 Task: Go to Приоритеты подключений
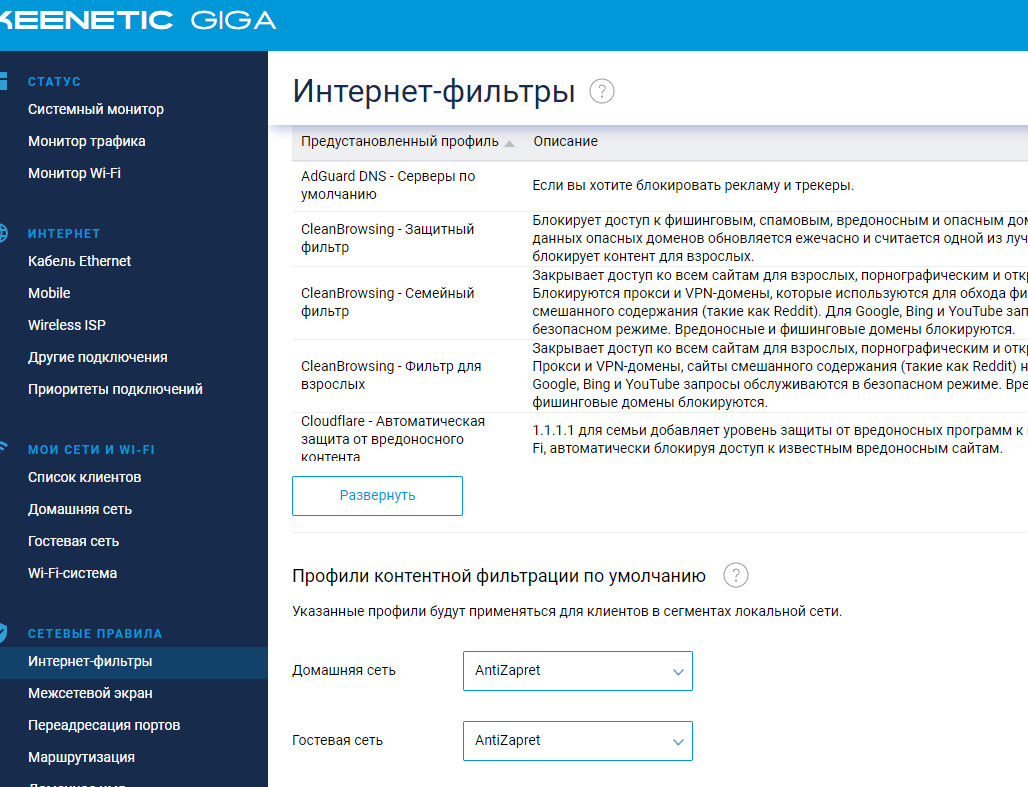point(115,390)
